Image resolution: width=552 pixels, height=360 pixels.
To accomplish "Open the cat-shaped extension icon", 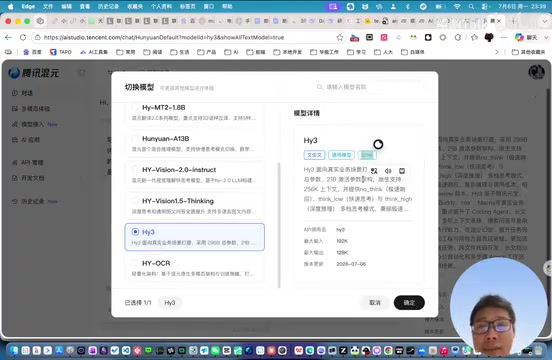I will (x=489, y=37).
